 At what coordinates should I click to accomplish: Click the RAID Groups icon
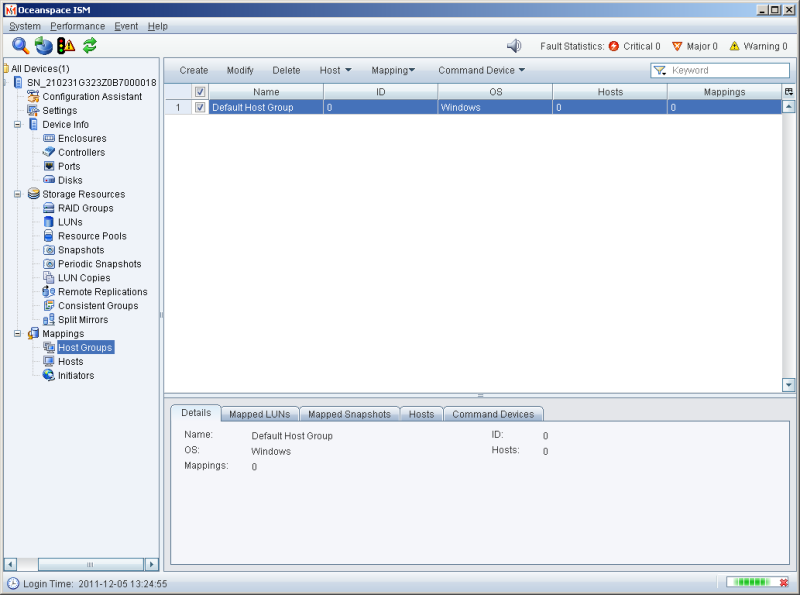[49, 208]
